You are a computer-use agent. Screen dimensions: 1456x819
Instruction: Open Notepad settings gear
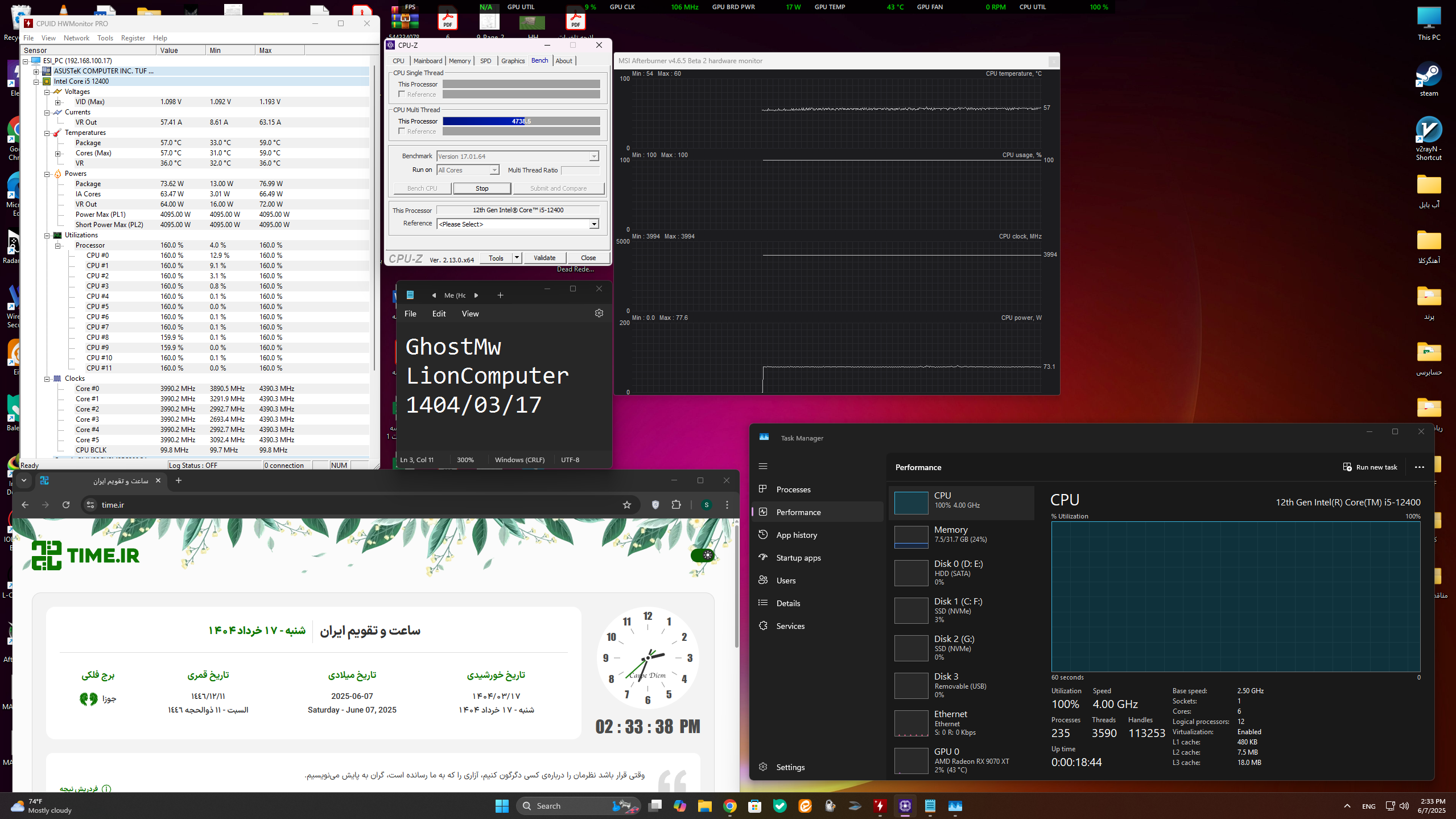pyautogui.click(x=599, y=313)
